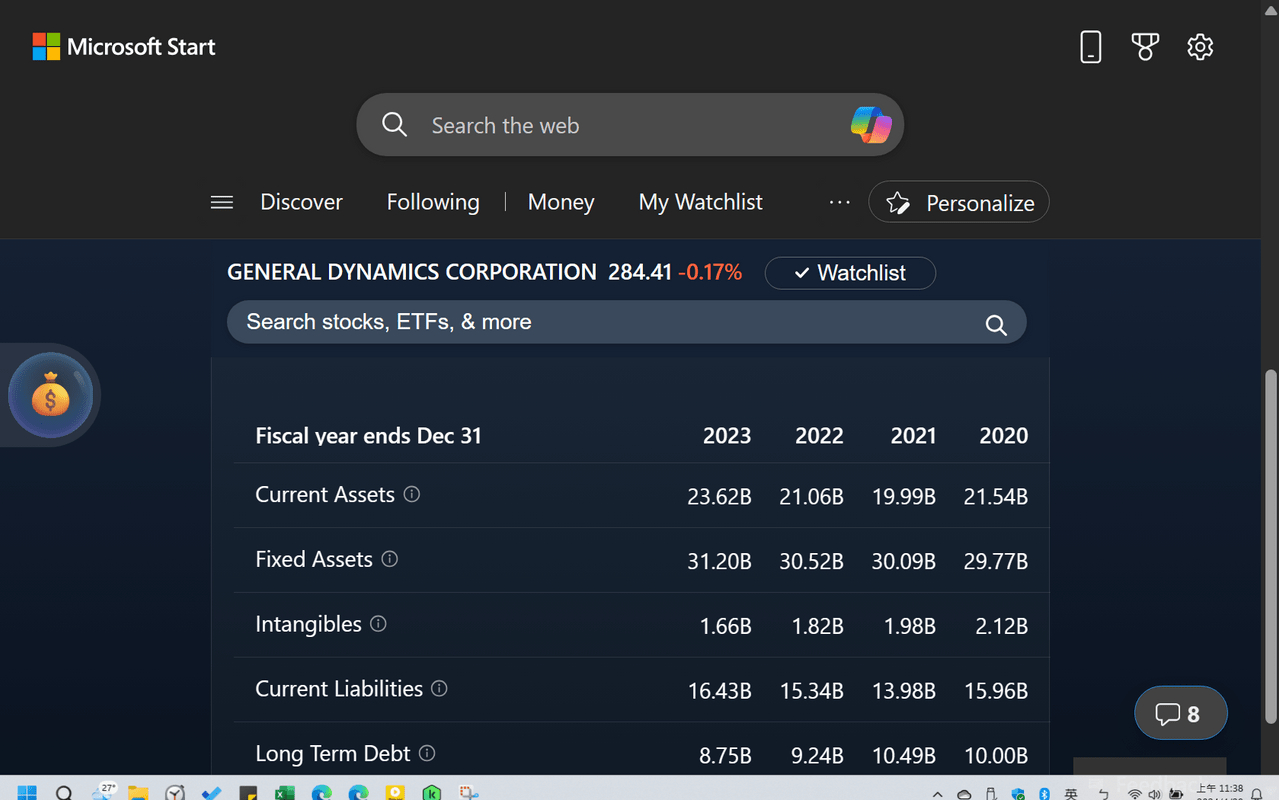Open Excel from the Windows taskbar
Image resolution: width=1279 pixels, height=800 pixels.
(x=284, y=793)
